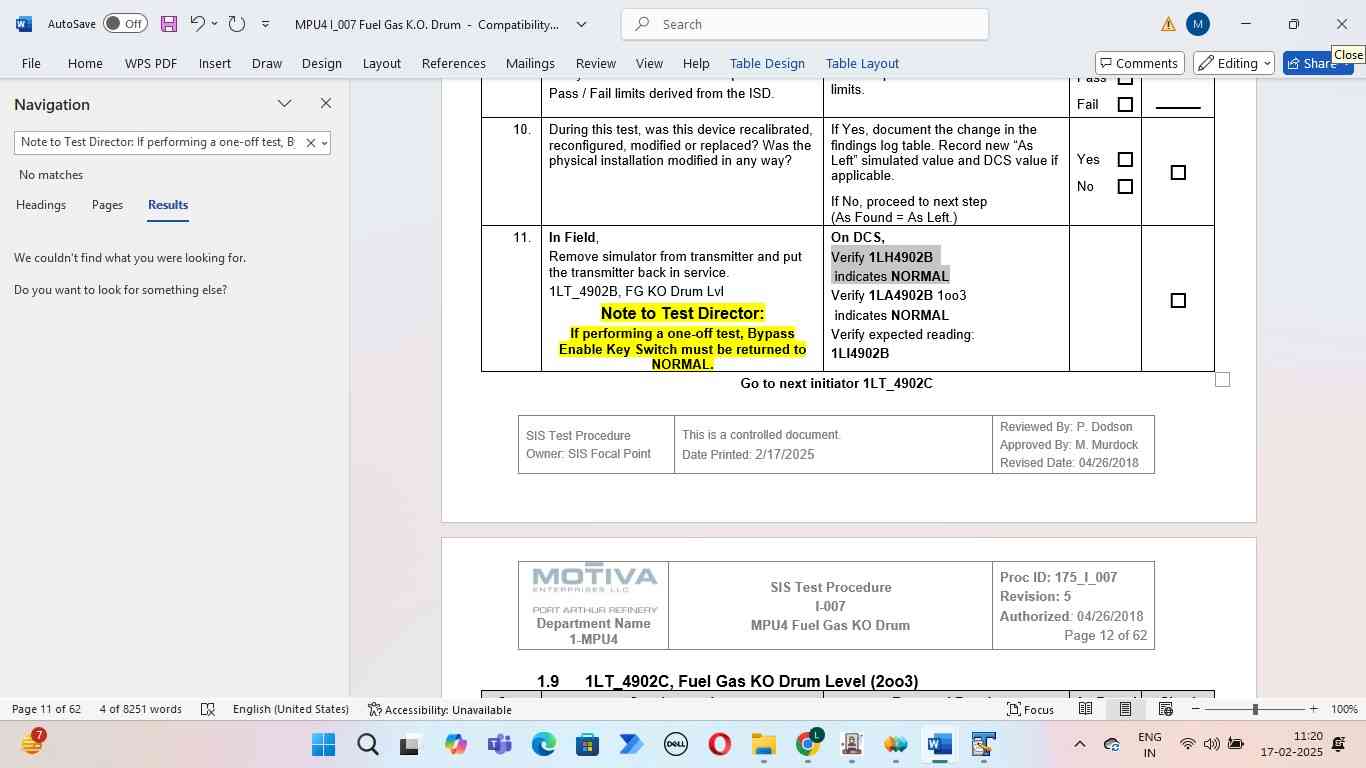Click the Accessibility: Unavailable status
Image resolution: width=1366 pixels, height=768 pixels.
click(440, 709)
